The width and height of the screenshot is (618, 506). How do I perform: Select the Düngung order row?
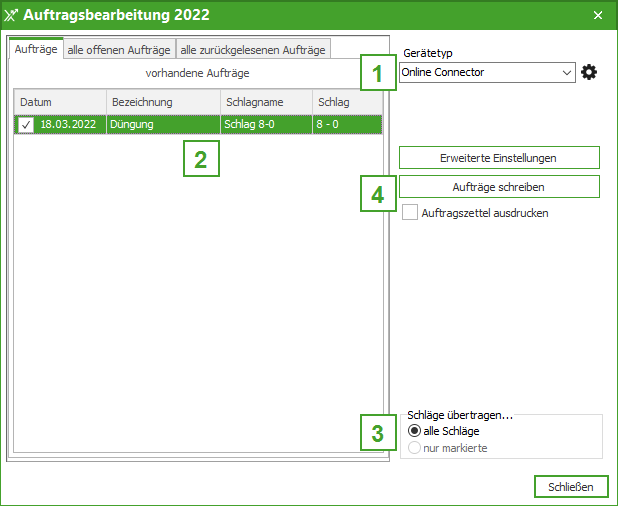(163, 124)
